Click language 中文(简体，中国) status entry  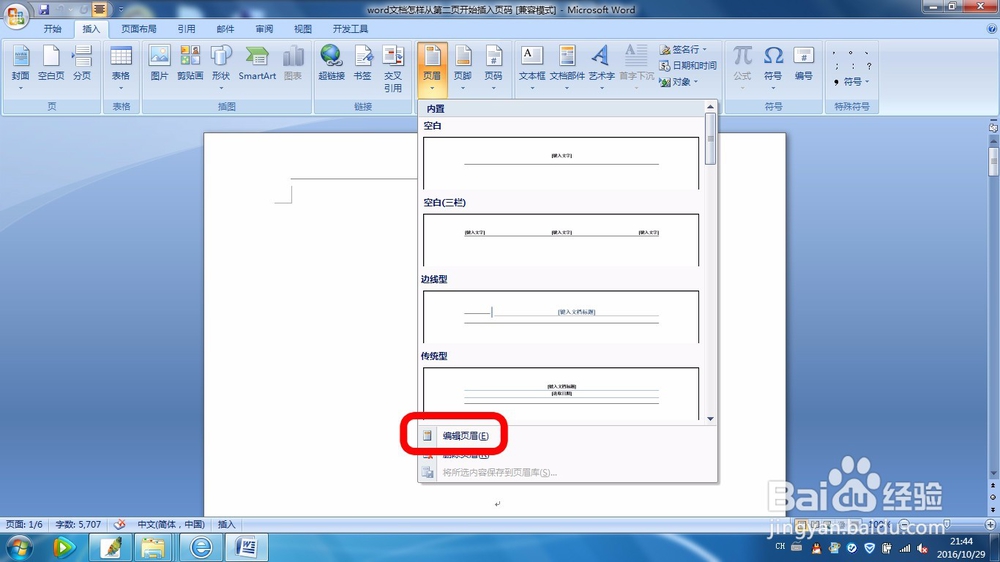point(171,524)
